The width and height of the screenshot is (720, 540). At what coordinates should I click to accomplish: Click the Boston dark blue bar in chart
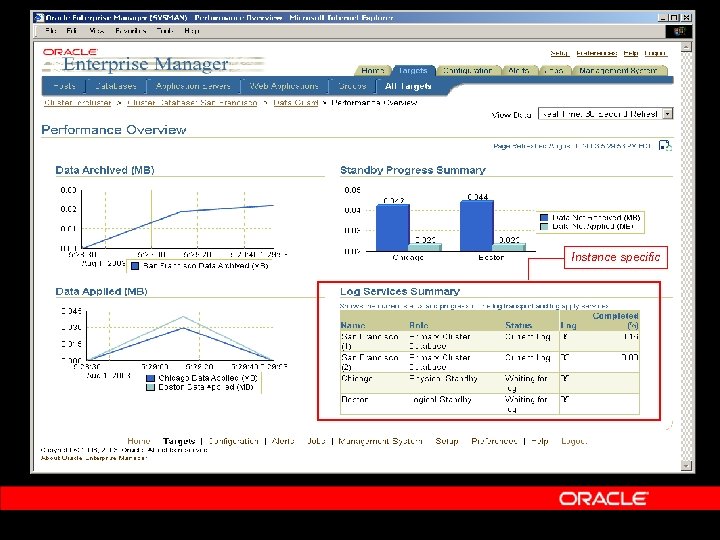click(x=477, y=226)
